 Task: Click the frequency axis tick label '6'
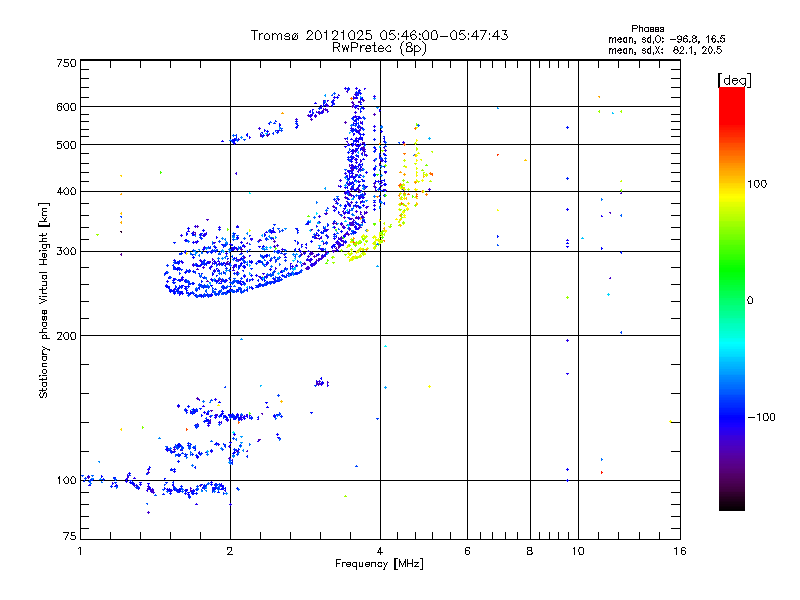(x=467, y=551)
